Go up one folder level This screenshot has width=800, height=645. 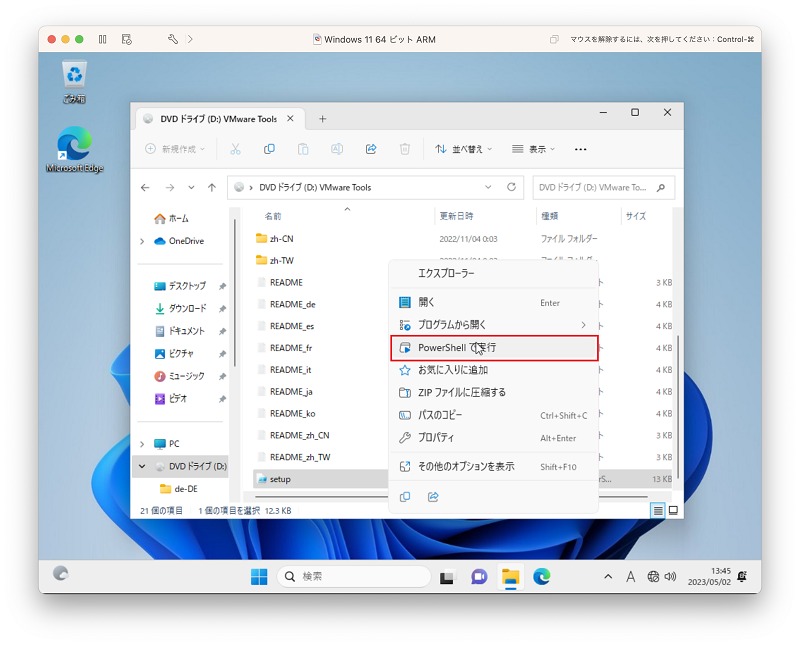pos(212,188)
